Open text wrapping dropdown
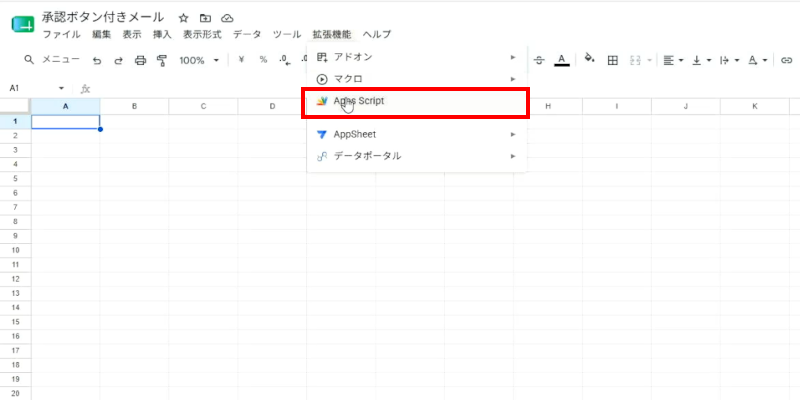 point(730,60)
